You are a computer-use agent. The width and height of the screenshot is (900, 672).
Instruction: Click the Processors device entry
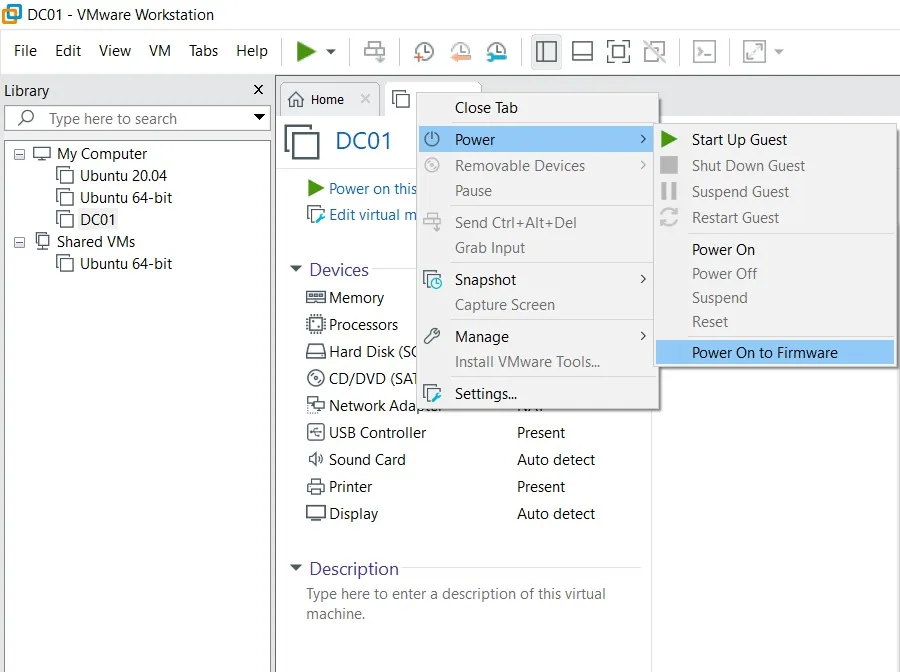[363, 325]
